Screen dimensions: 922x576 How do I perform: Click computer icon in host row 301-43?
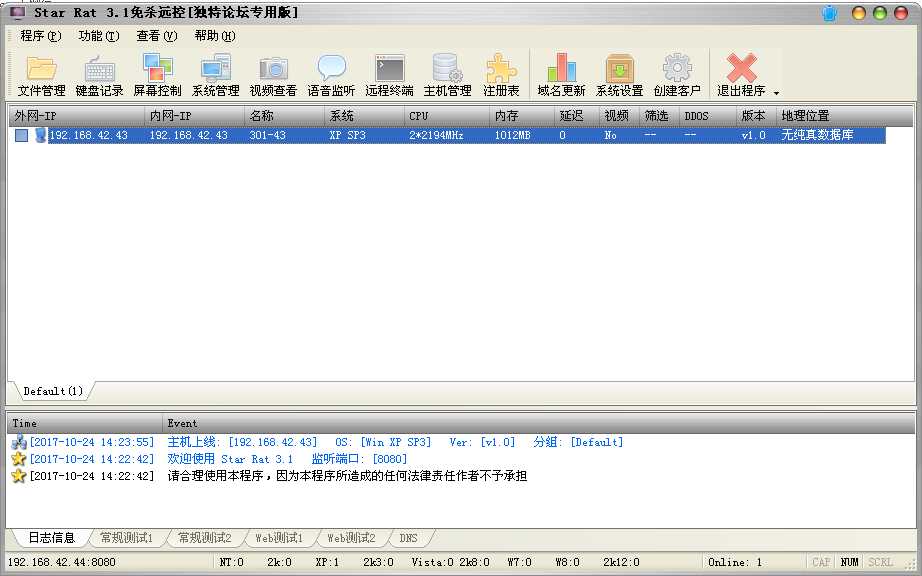pos(40,135)
